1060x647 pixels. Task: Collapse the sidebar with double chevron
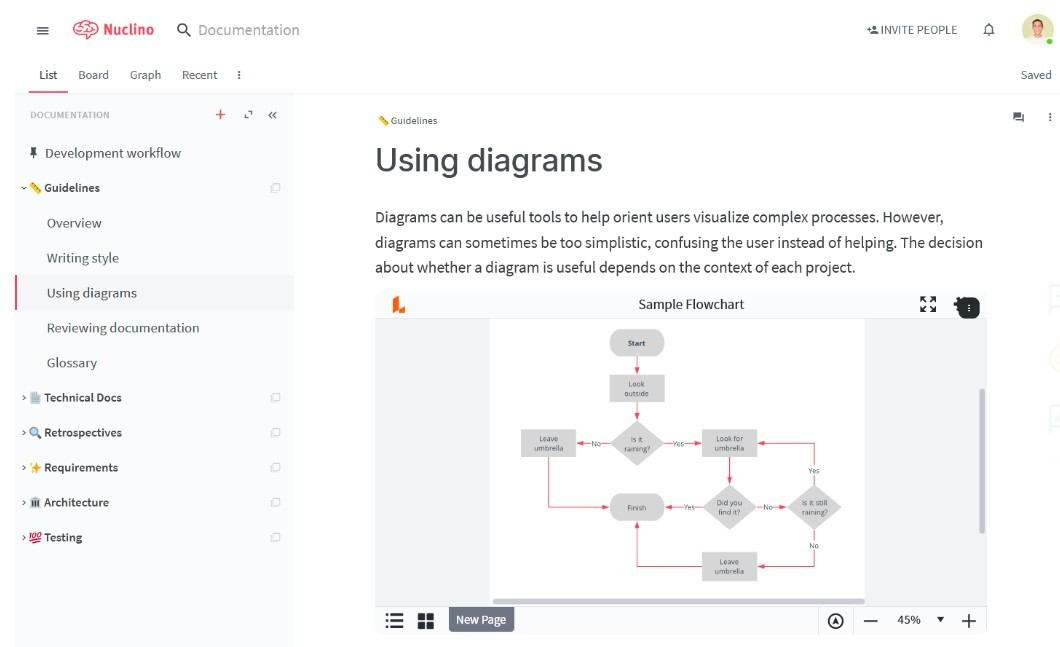(x=272, y=115)
